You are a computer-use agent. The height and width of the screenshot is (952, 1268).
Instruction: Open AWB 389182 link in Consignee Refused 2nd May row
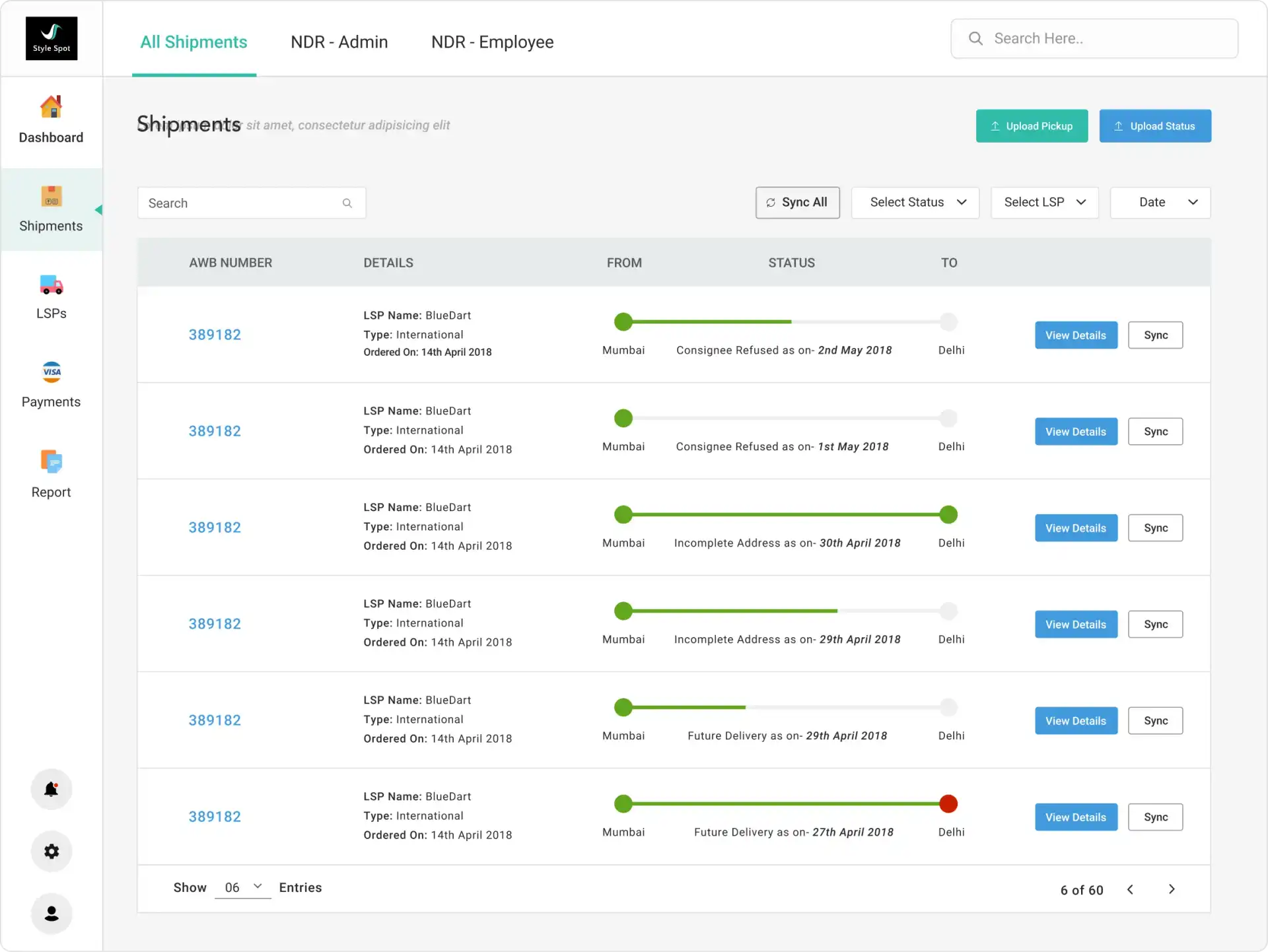215,335
